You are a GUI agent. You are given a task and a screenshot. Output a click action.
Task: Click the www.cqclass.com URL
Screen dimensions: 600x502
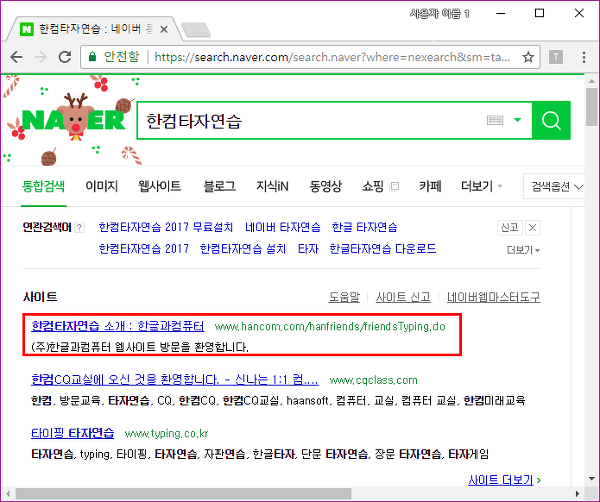click(x=373, y=380)
